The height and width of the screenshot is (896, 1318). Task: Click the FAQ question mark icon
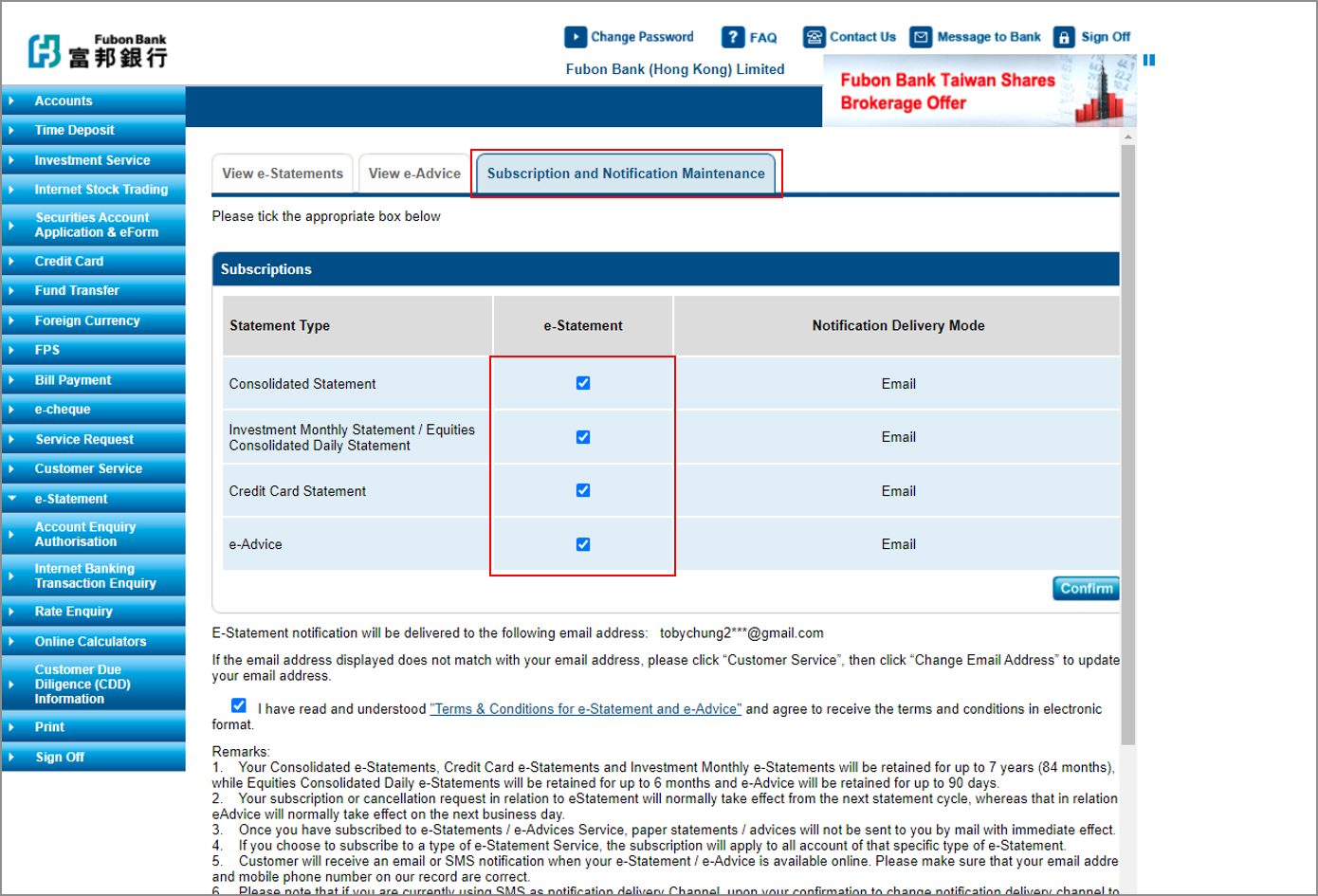coord(733,37)
